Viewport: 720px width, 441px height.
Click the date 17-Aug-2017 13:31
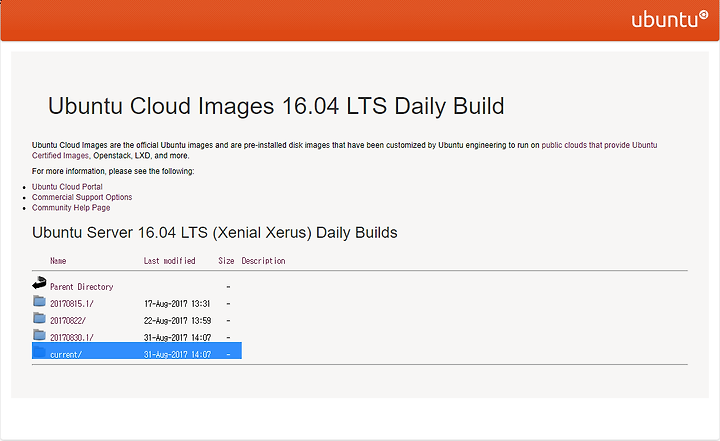tap(177, 304)
